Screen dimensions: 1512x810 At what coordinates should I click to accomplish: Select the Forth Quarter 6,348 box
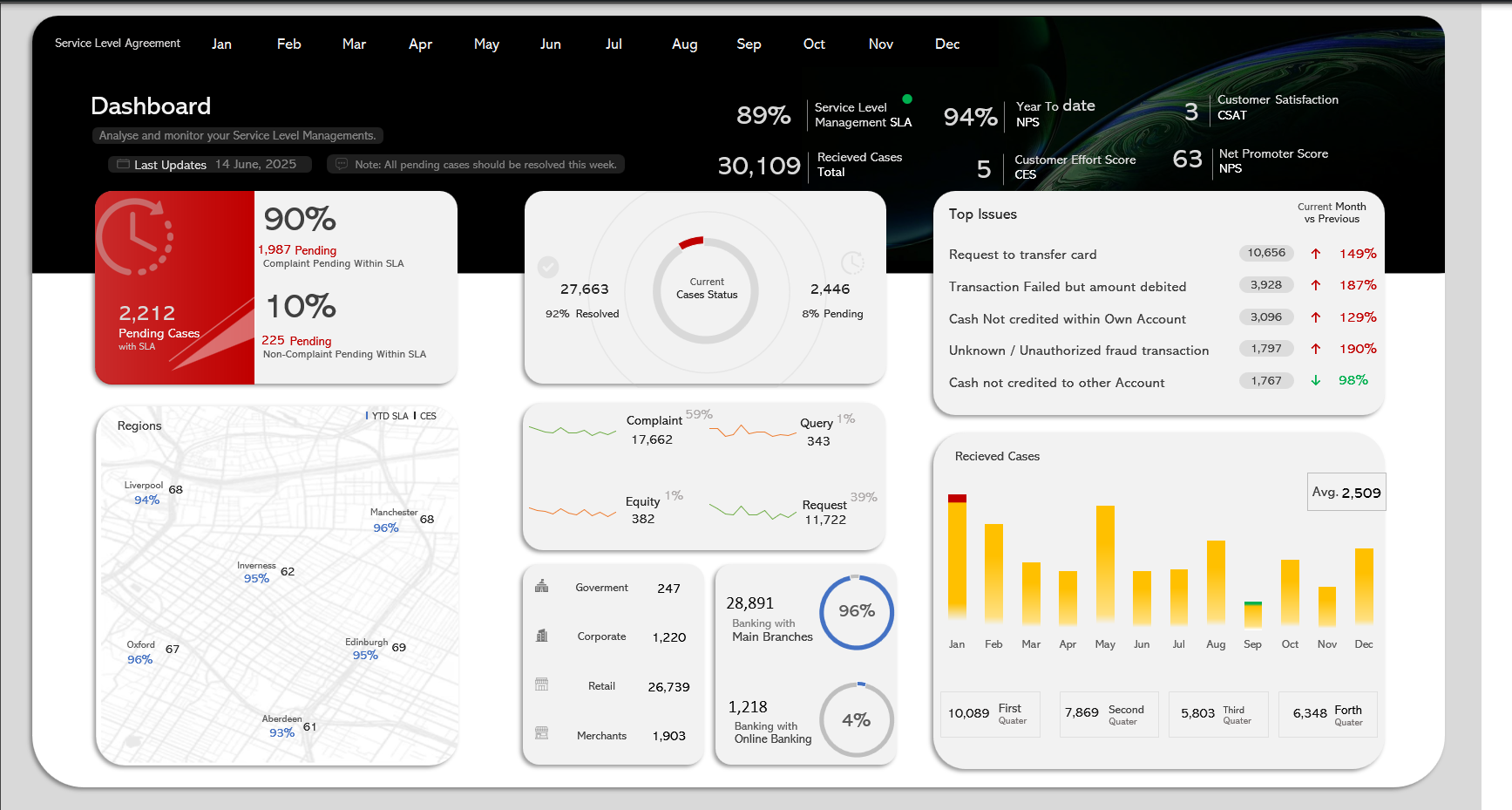pyautogui.click(x=1327, y=714)
